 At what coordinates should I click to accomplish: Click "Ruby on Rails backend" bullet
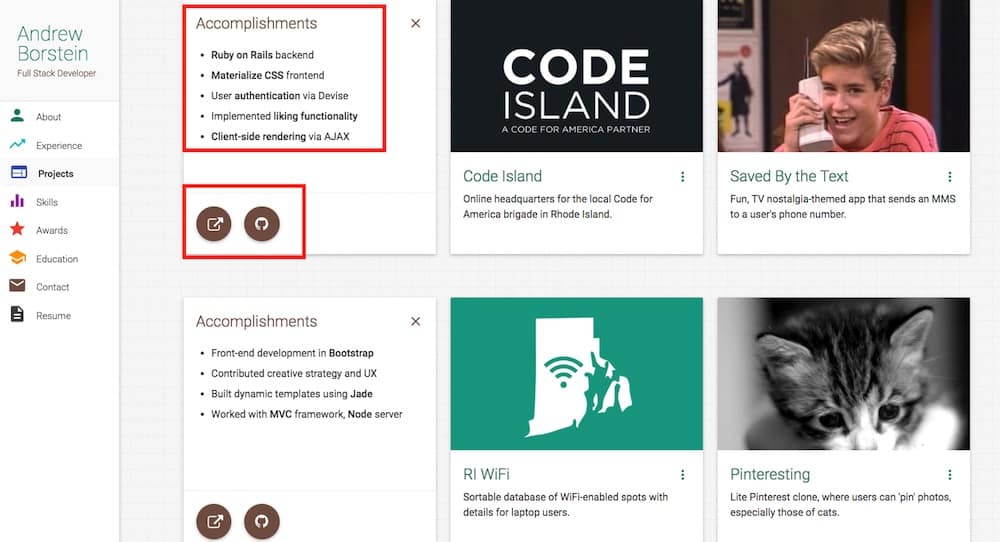click(x=262, y=55)
